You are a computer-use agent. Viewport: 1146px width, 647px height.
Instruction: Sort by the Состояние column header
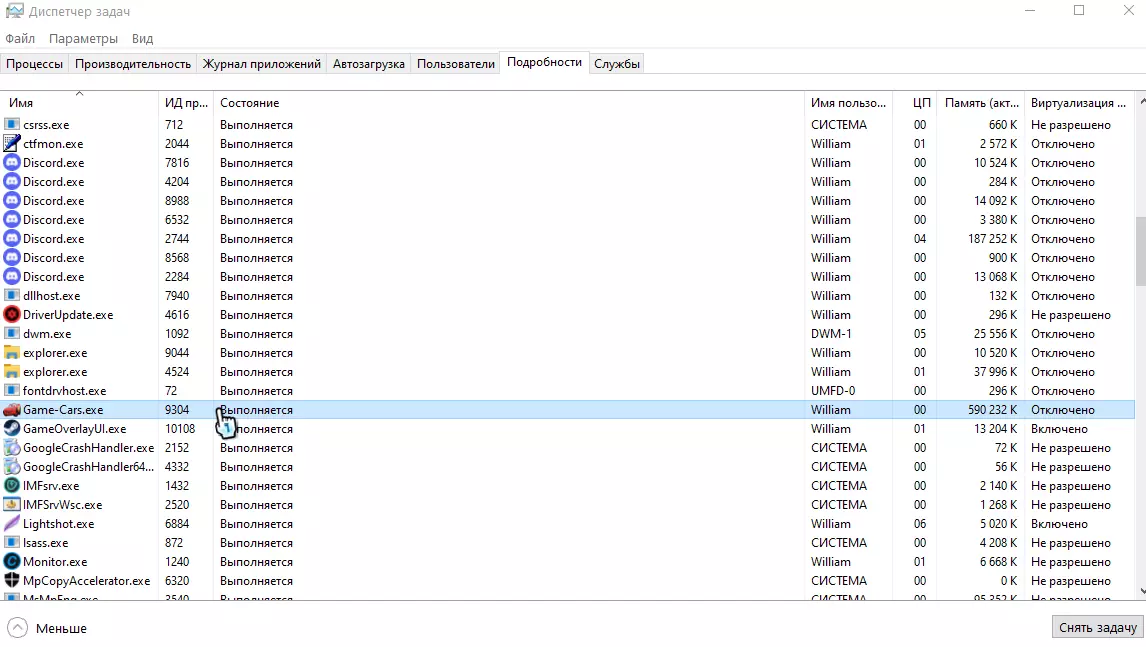(509, 103)
